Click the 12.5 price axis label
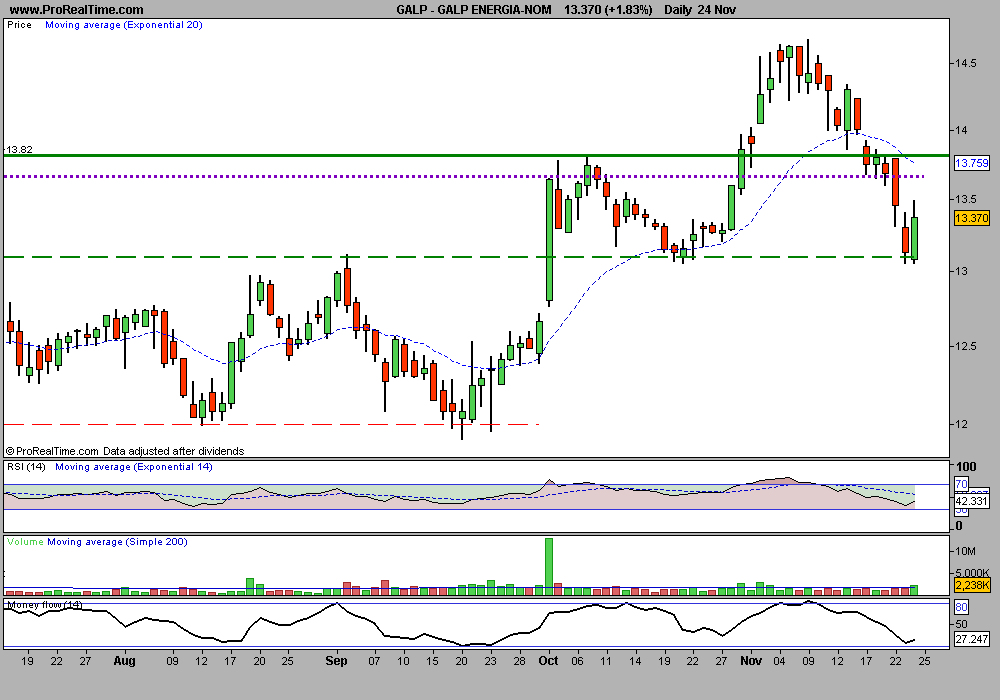Image resolution: width=1000 pixels, height=700 pixels. point(966,346)
